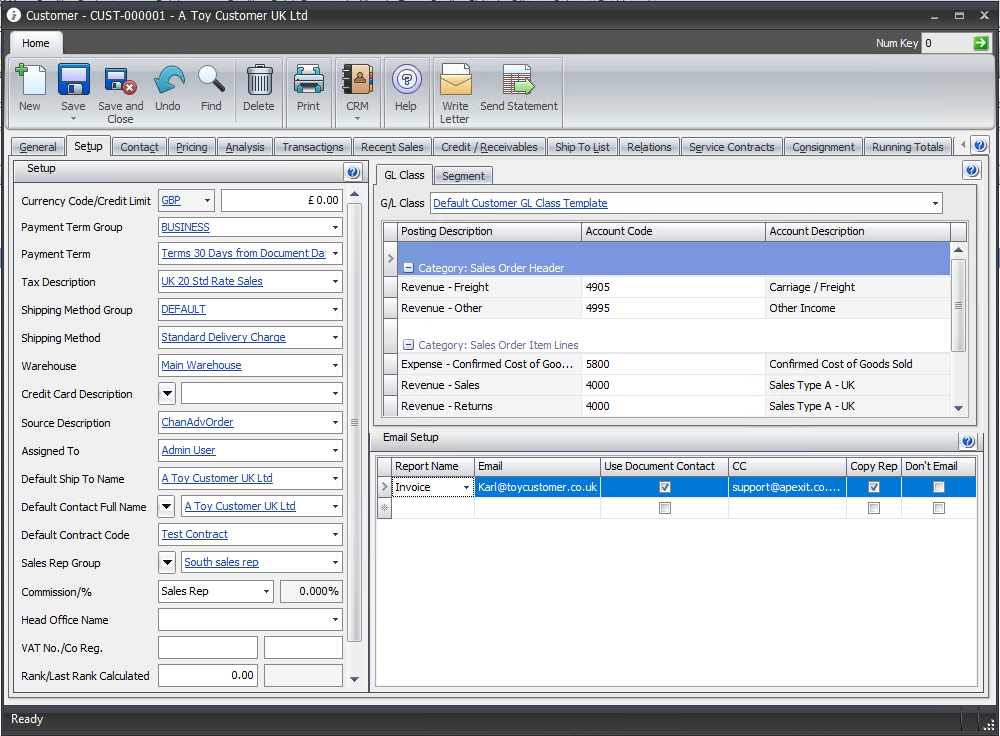The width and height of the screenshot is (1000, 736).
Task: Follow the Main Warehouse link
Action: (201, 366)
